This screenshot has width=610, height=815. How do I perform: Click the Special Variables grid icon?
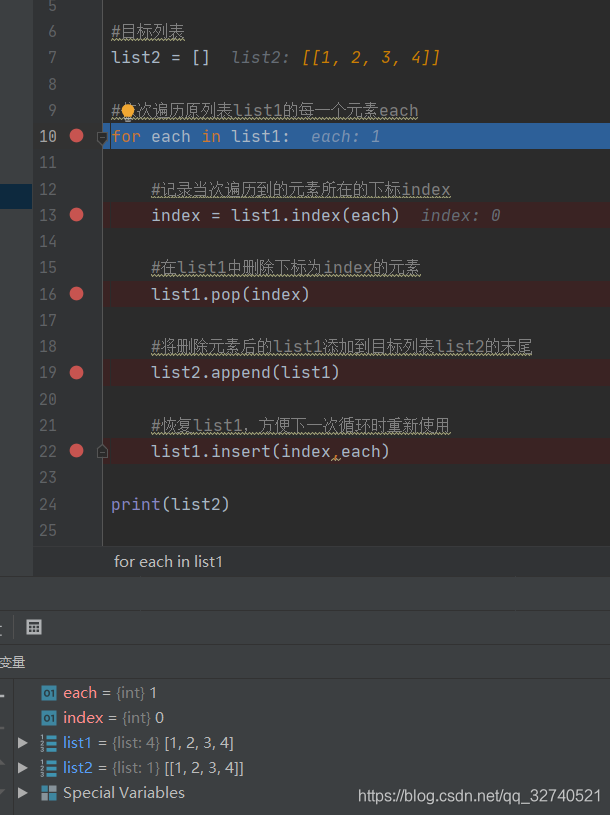pos(49,793)
